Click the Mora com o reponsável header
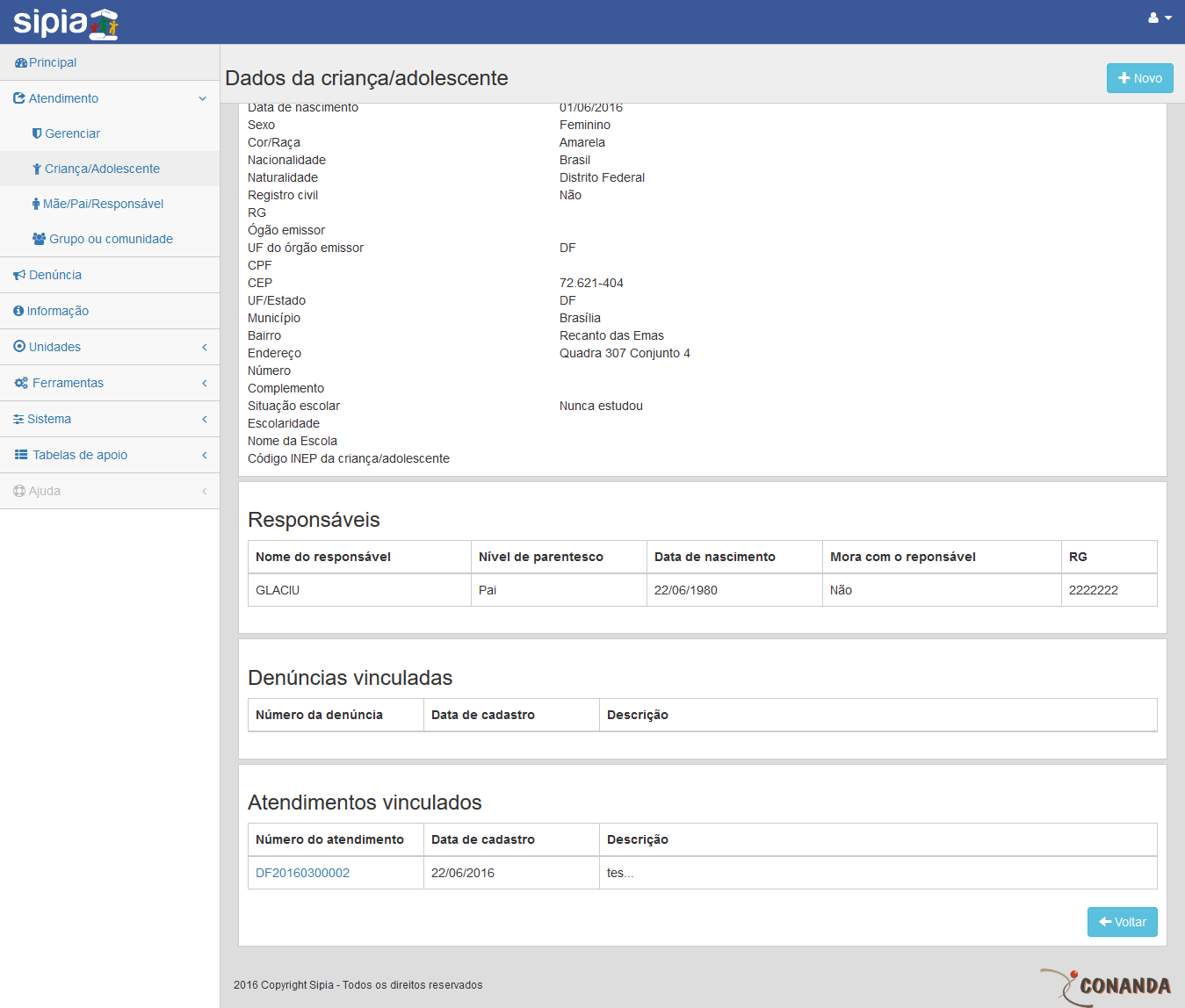Image resolution: width=1185 pixels, height=1008 pixels. click(942, 557)
